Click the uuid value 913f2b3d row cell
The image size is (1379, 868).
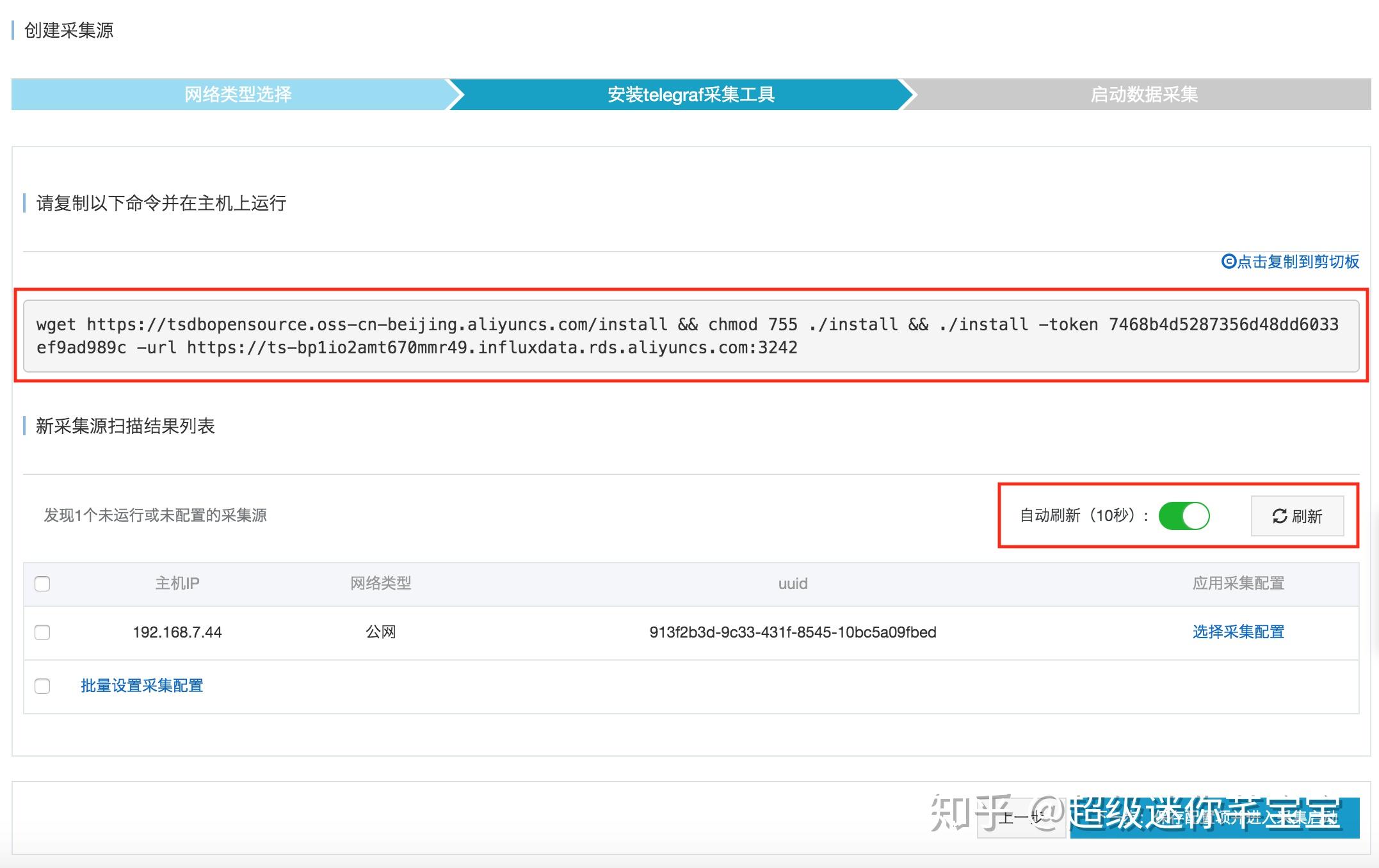(x=793, y=632)
